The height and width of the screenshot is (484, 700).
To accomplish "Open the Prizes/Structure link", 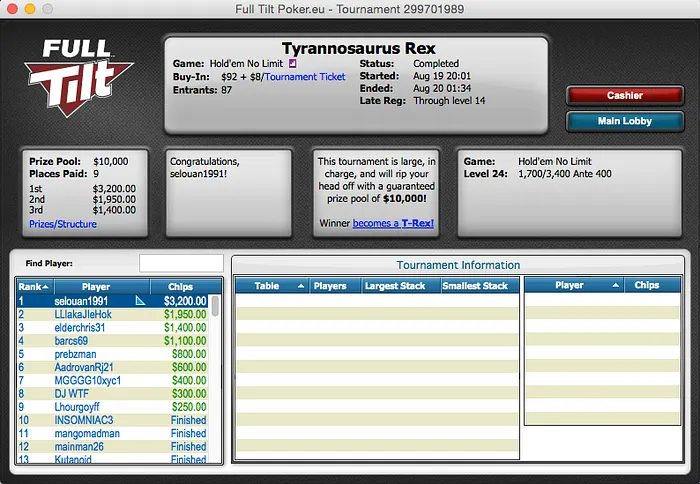I will click(x=63, y=224).
